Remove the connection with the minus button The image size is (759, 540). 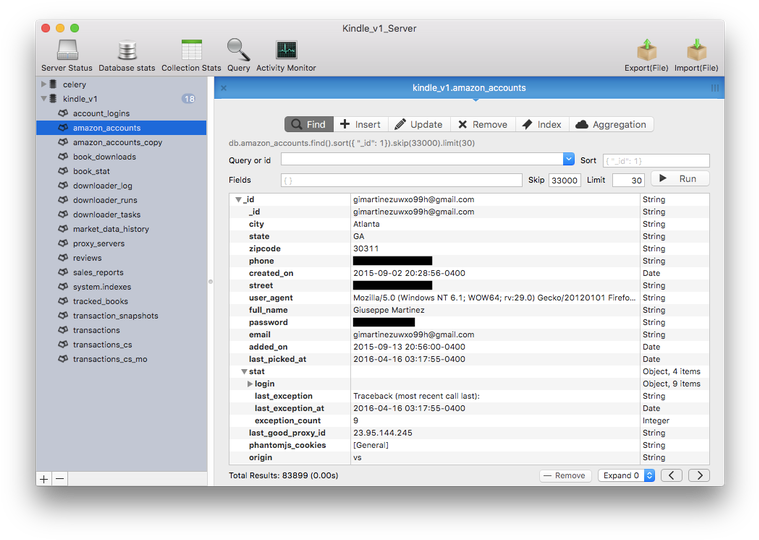(60, 479)
